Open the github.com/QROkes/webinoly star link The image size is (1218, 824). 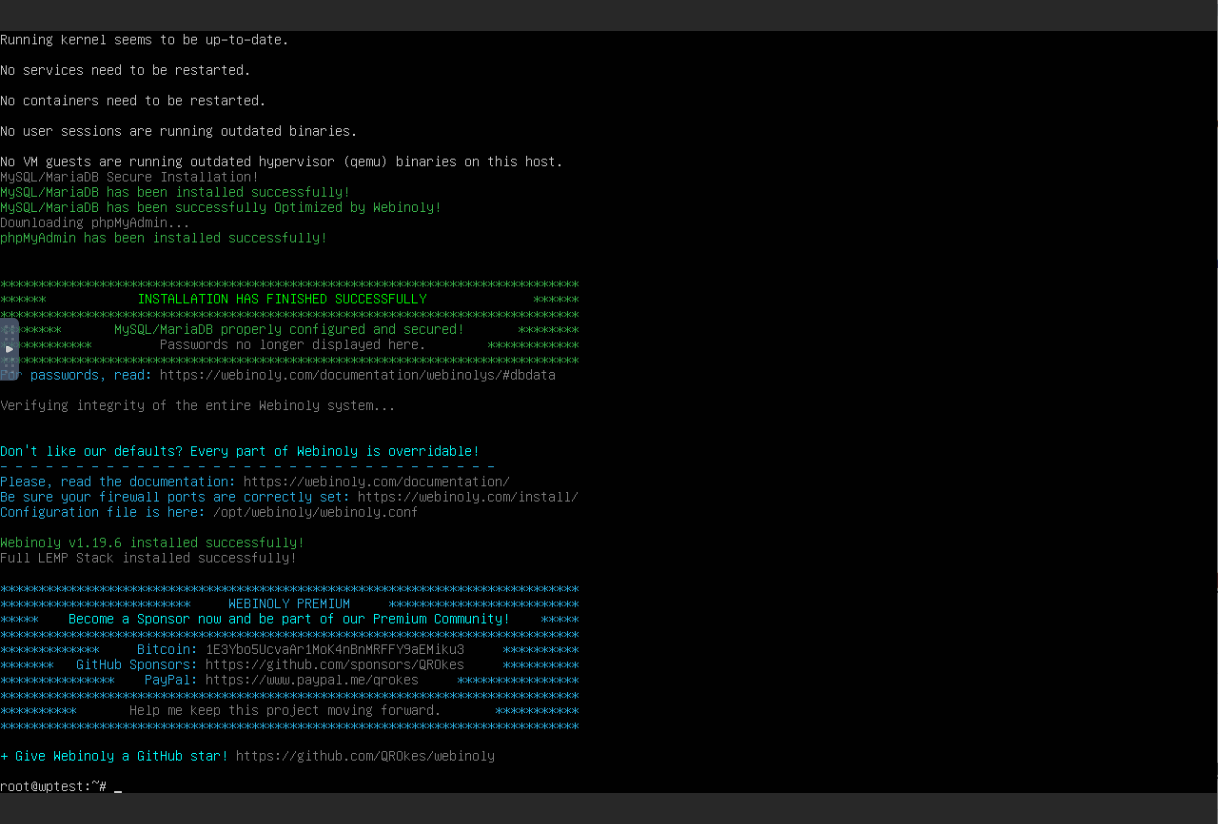tap(365, 756)
